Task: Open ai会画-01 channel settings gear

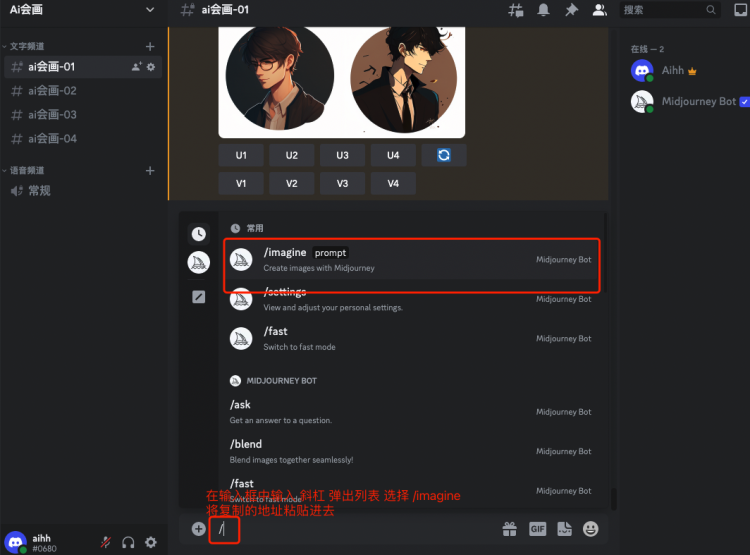Action: (x=151, y=67)
